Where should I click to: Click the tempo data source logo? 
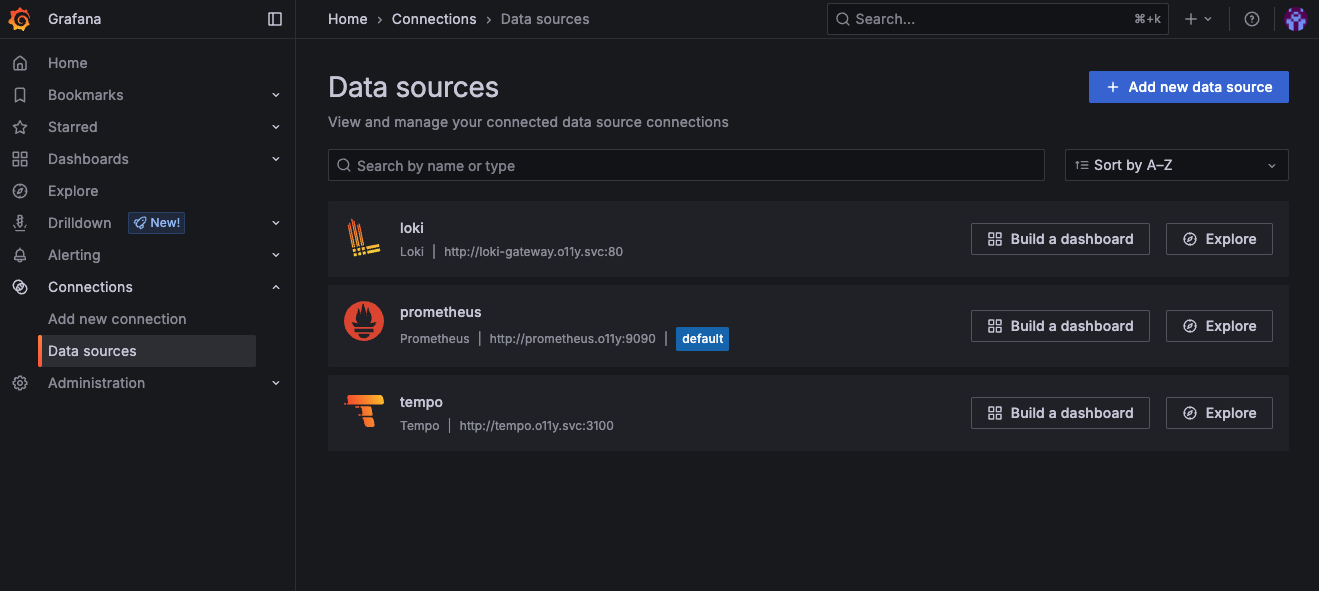tap(364, 411)
